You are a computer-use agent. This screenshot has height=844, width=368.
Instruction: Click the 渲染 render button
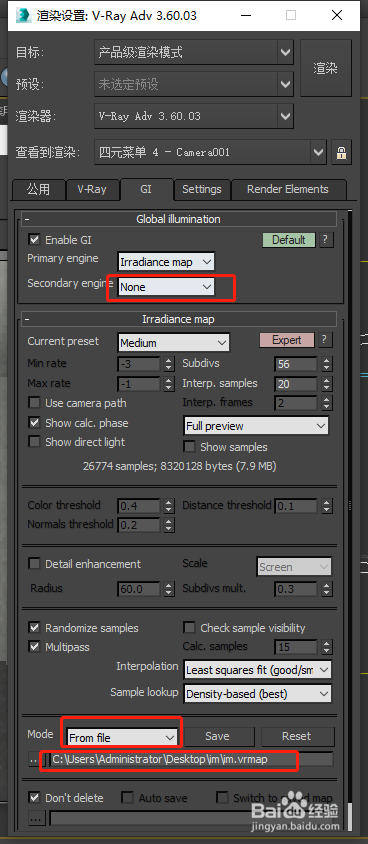(325, 68)
